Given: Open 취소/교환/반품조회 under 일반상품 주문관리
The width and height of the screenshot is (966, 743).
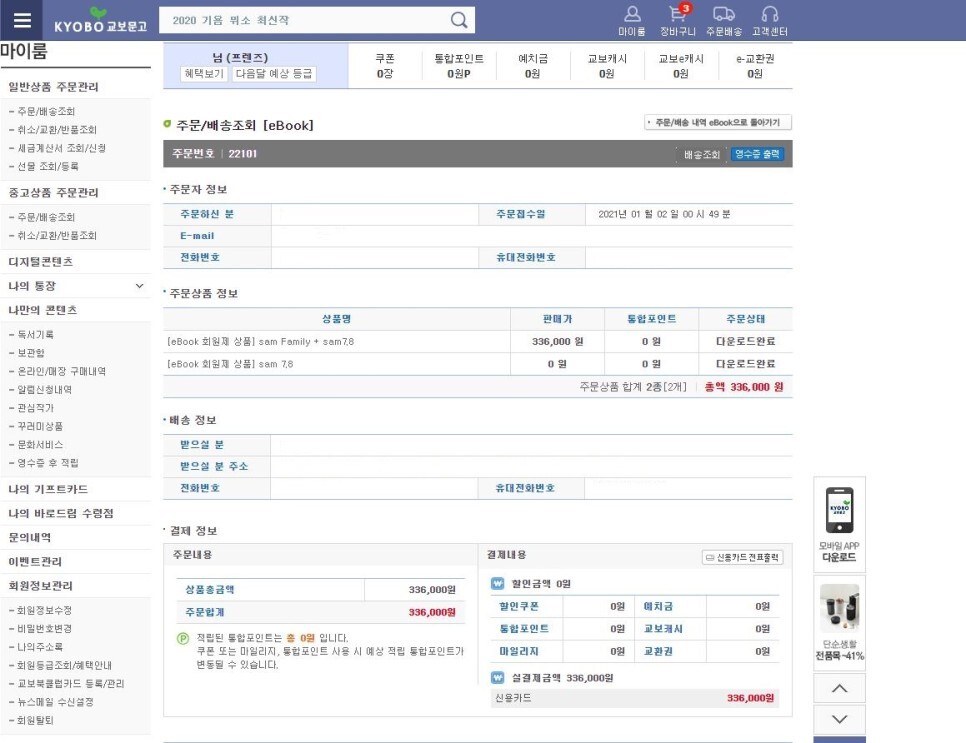Looking at the screenshot, I should pyautogui.click(x=57, y=130).
